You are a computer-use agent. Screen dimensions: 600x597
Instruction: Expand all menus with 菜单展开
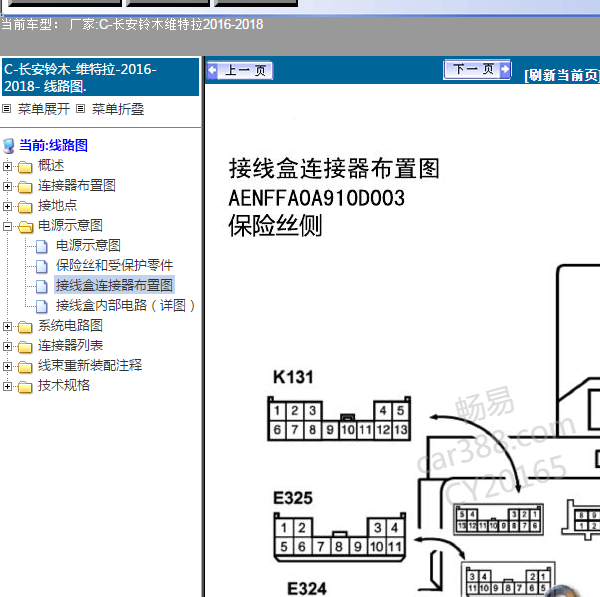point(44,109)
